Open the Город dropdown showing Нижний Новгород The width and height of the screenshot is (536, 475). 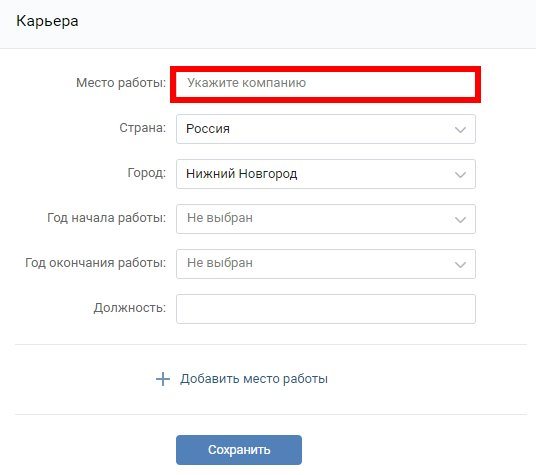(325, 174)
